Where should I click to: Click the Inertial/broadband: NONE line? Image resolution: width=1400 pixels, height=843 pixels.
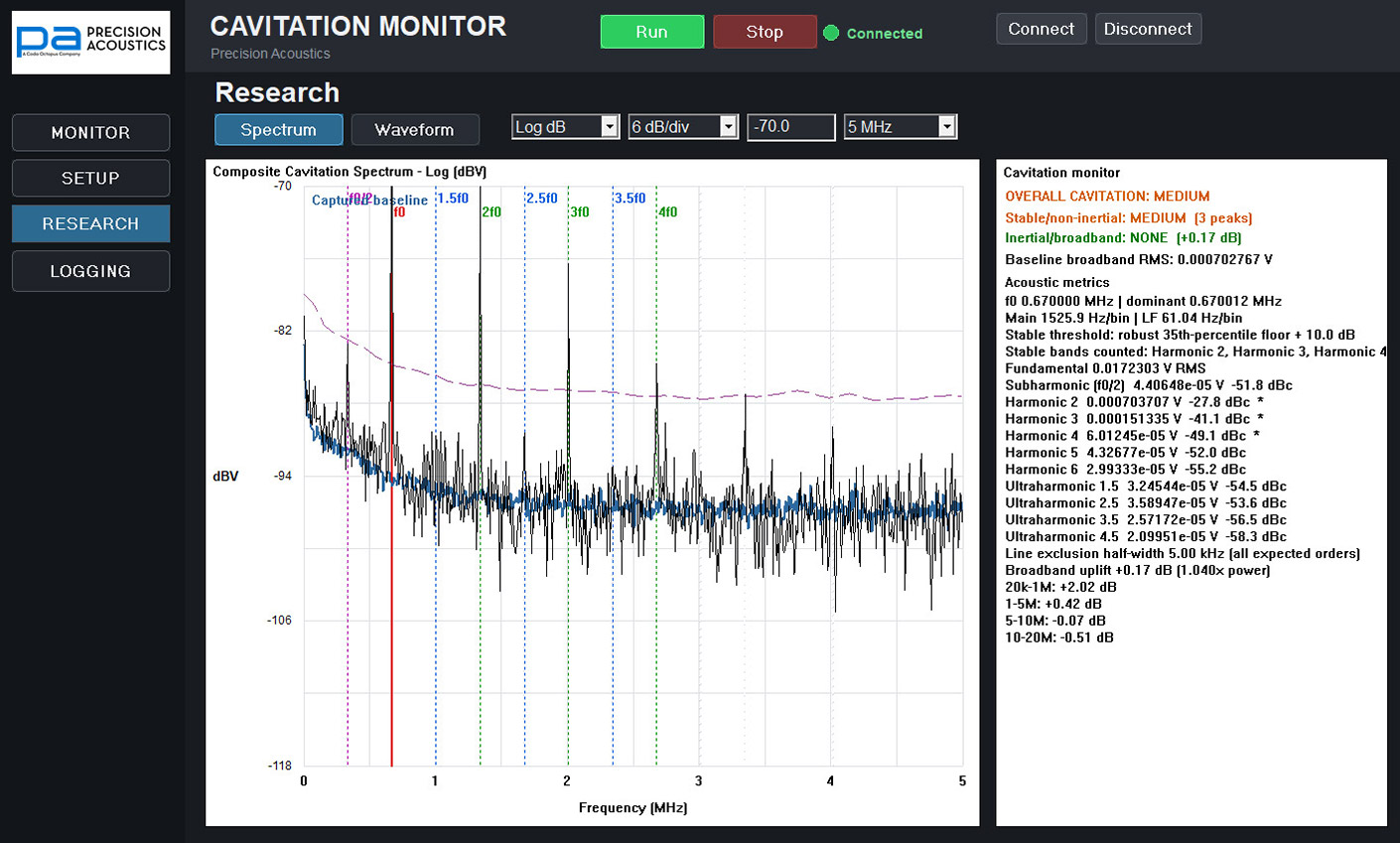point(1123,237)
